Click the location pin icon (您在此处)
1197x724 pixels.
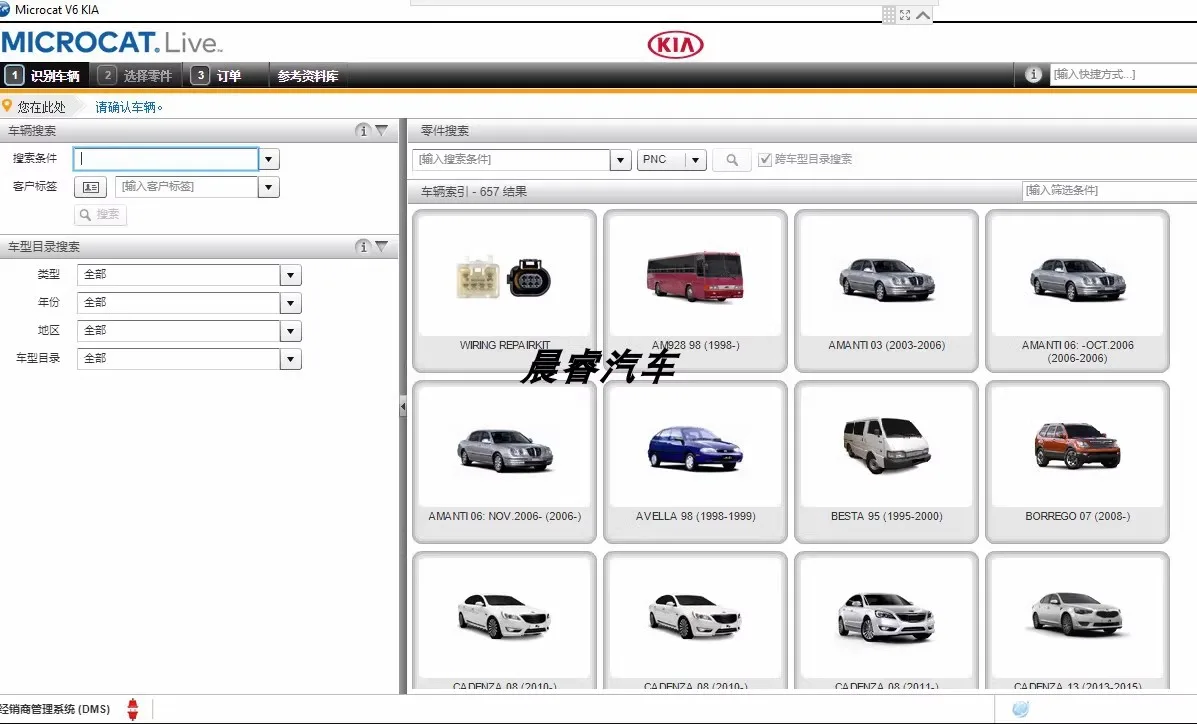7,105
